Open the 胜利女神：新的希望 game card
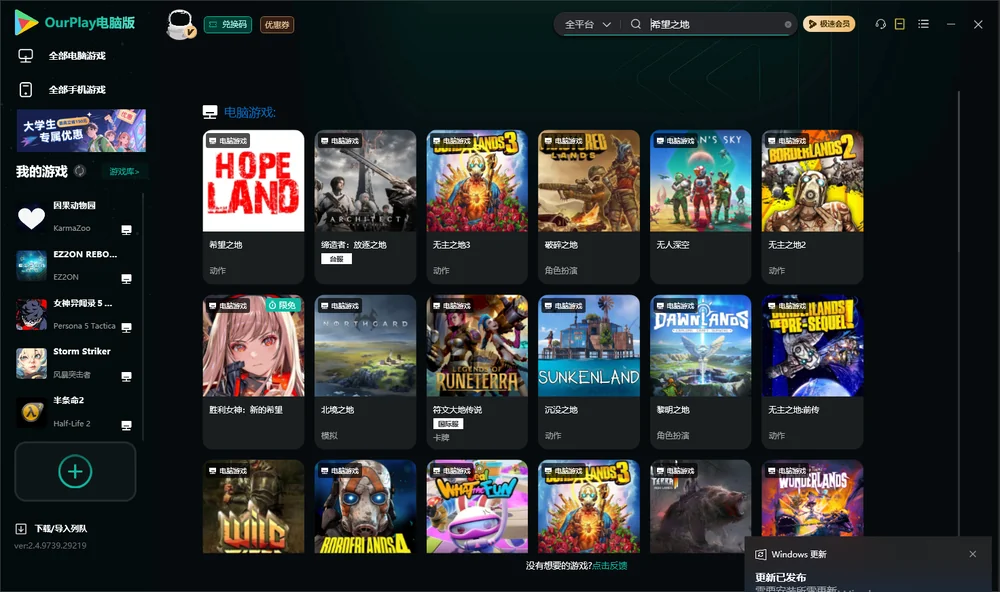The height and width of the screenshot is (592, 1000). (x=253, y=372)
